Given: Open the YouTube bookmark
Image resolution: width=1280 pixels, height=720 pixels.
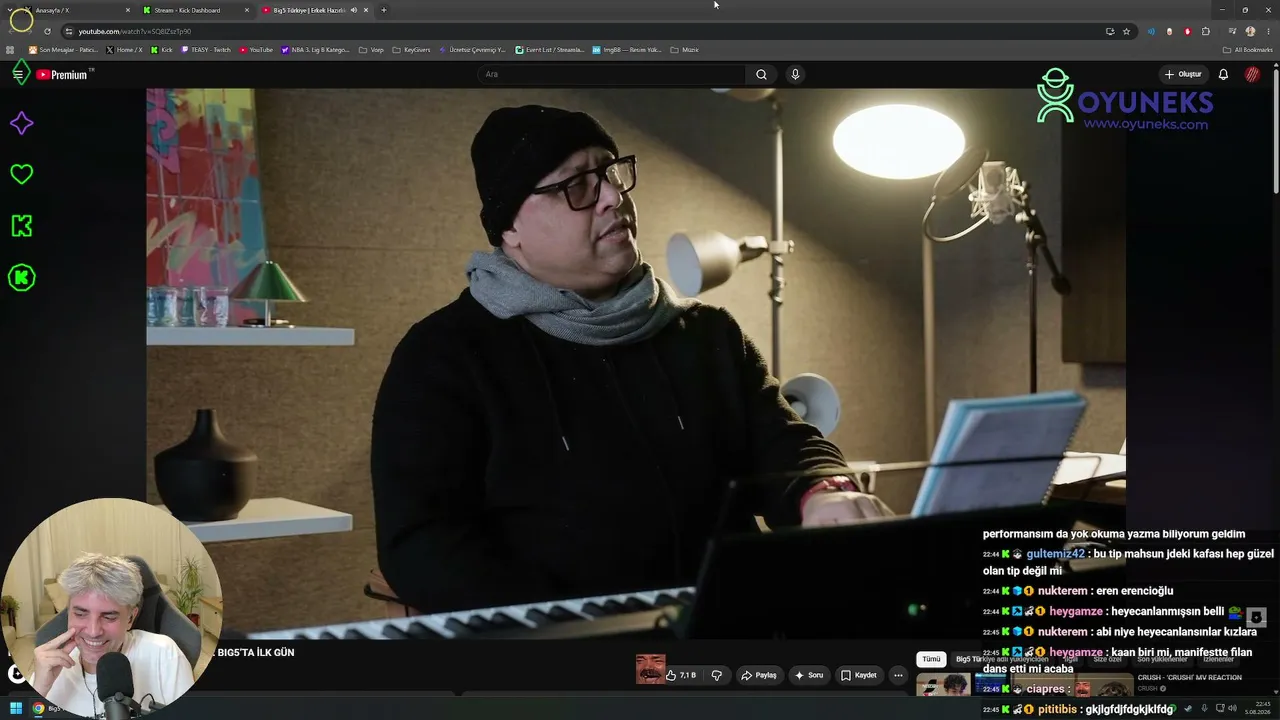Looking at the screenshot, I should 256,49.
